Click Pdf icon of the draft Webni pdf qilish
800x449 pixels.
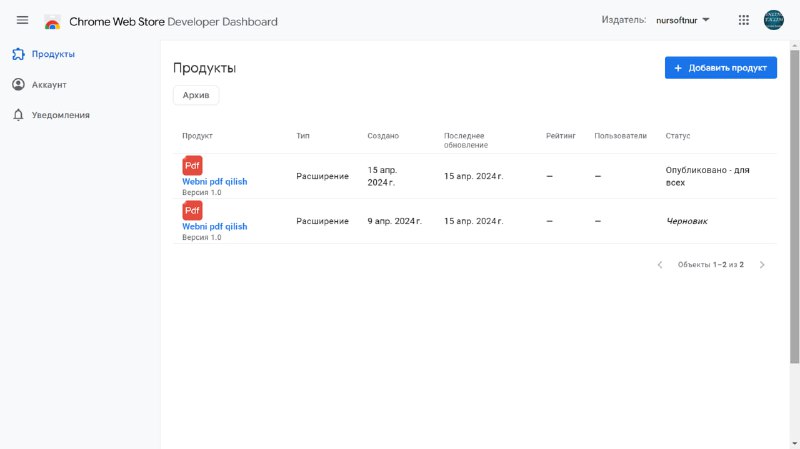[x=192, y=210]
